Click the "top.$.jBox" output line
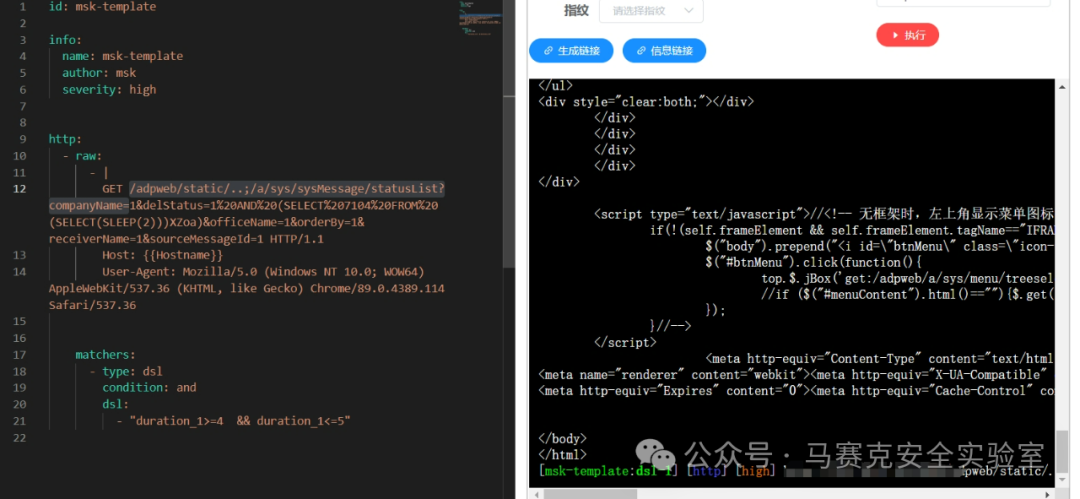The image size is (1080, 499). point(908,278)
